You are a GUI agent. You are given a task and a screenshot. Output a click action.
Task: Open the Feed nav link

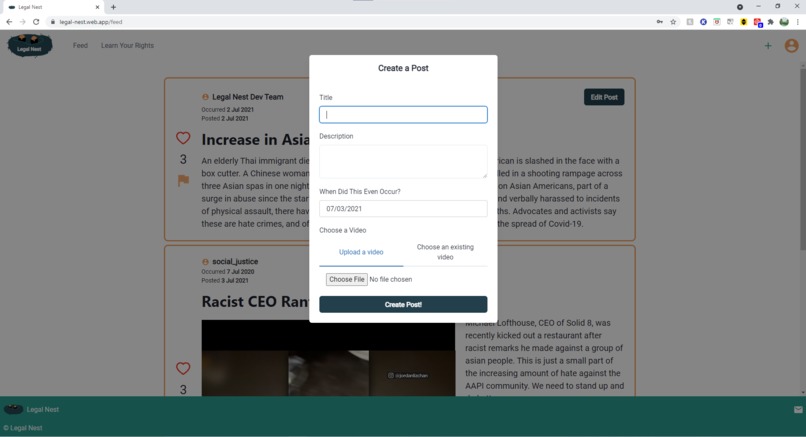(x=80, y=45)
